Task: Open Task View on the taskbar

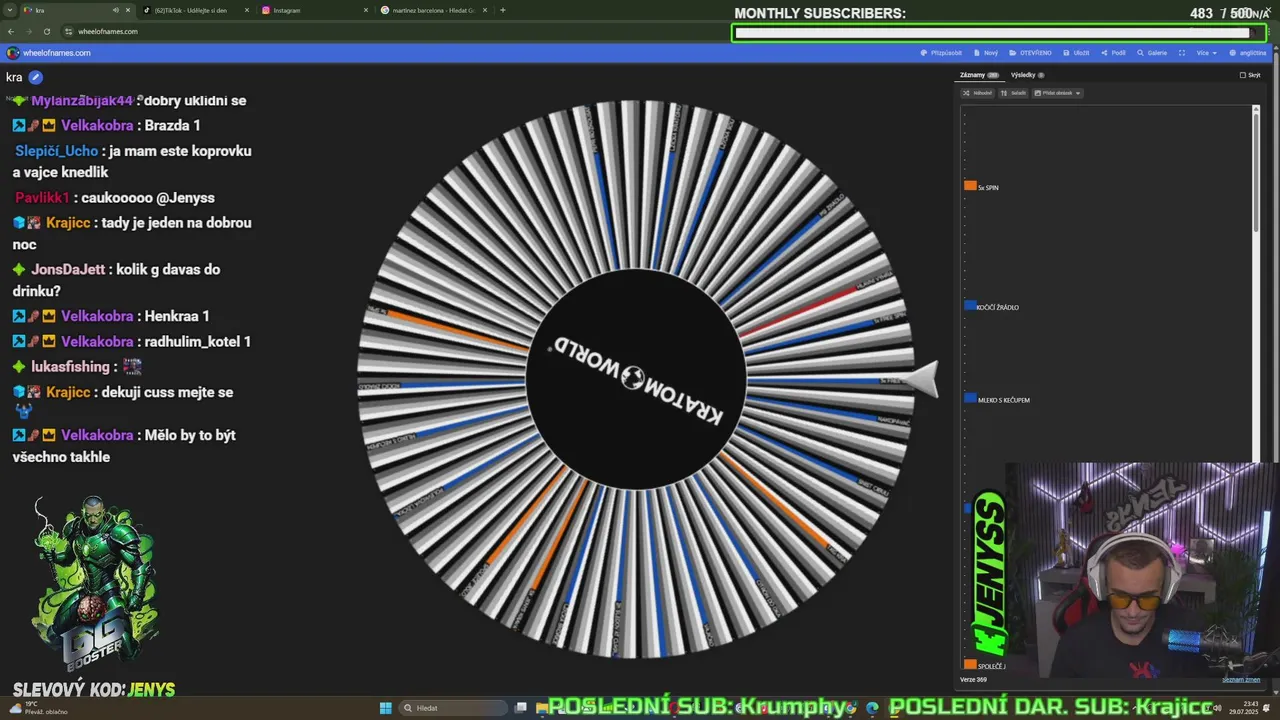Action: point(521,708)
